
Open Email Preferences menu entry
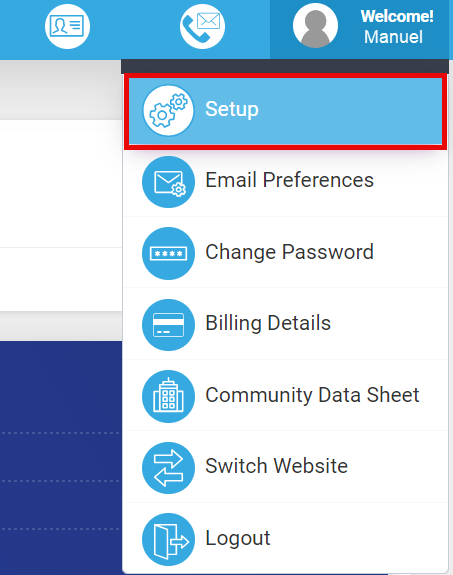tap(285, 182)
